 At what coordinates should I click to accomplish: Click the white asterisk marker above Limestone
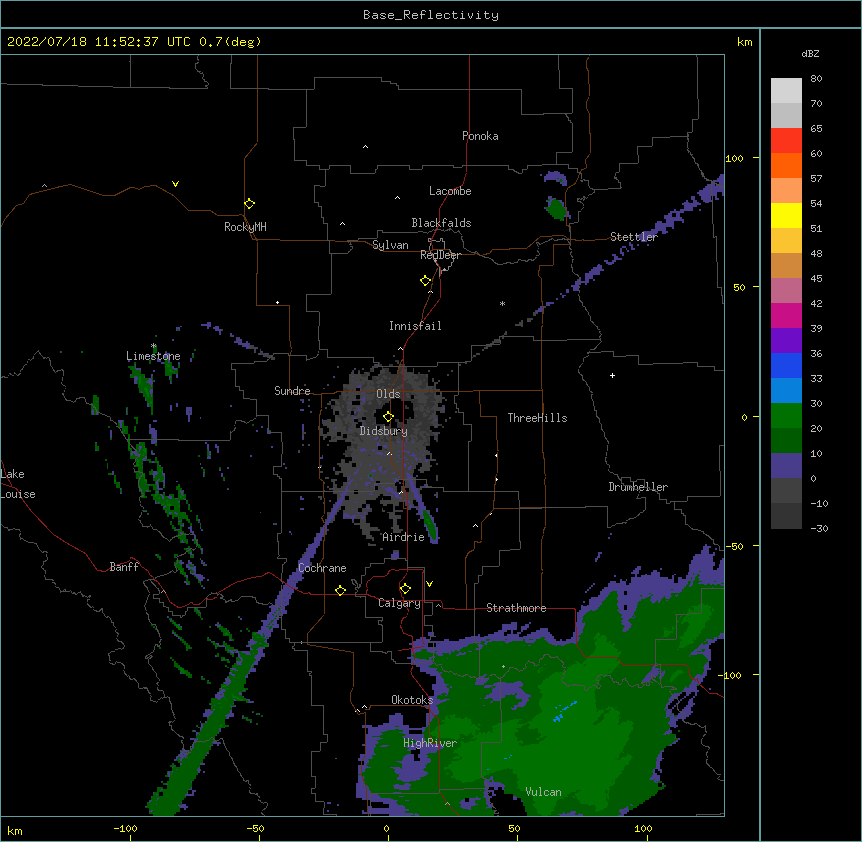[154, 346]
